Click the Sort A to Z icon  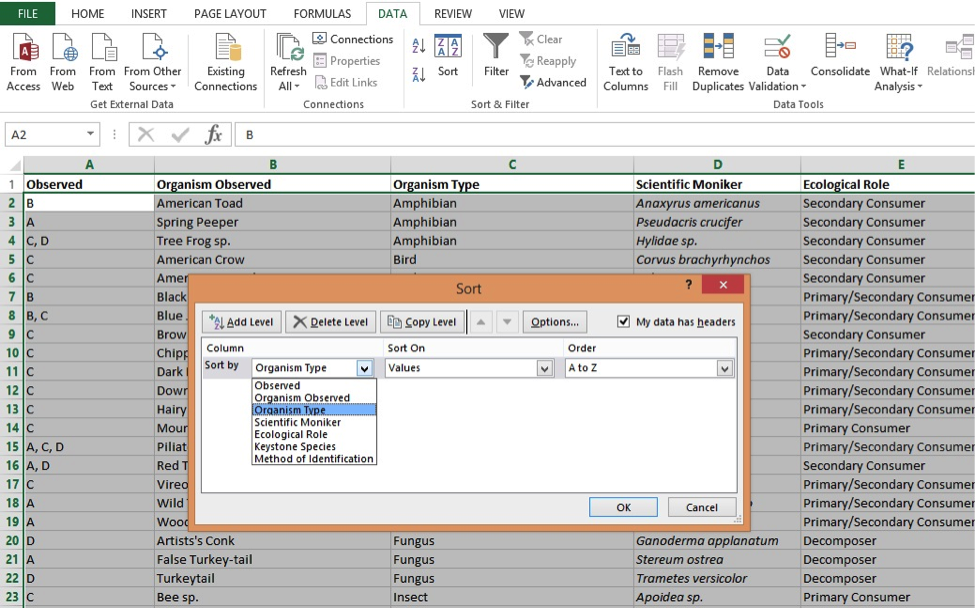coord(418,45)
